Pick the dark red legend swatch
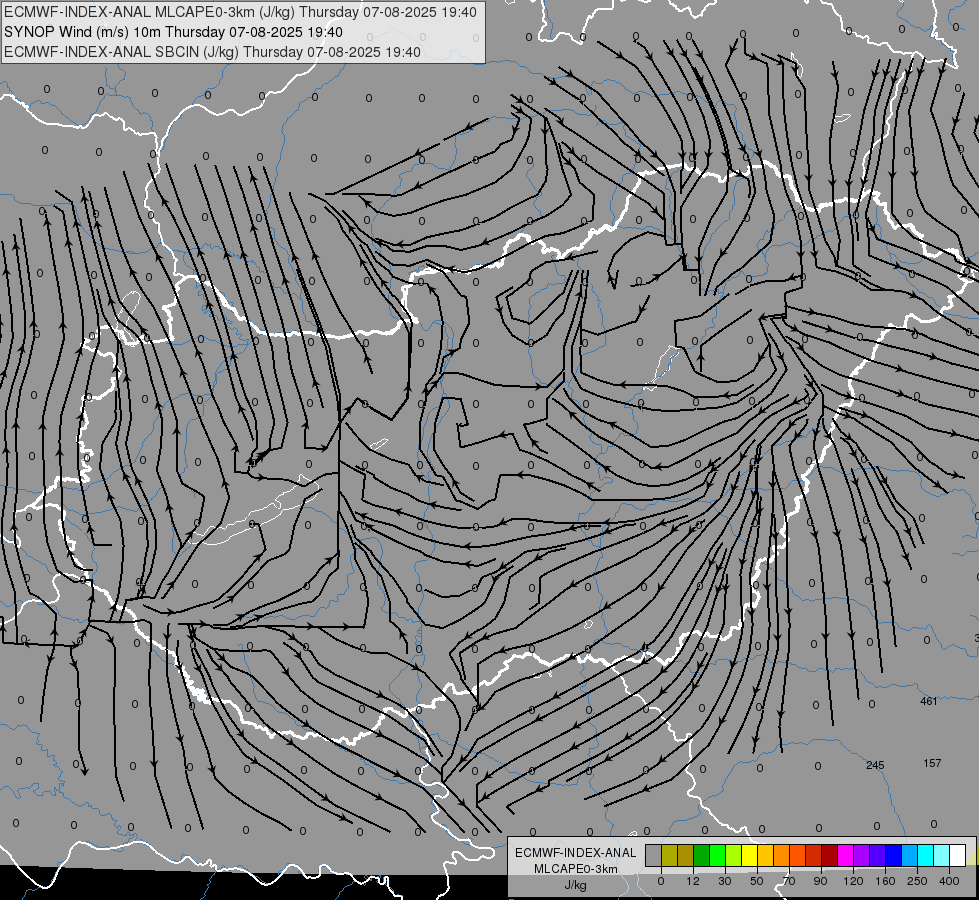Image resolution: width=979 pixels, height=900 pixels. point(830,856)
